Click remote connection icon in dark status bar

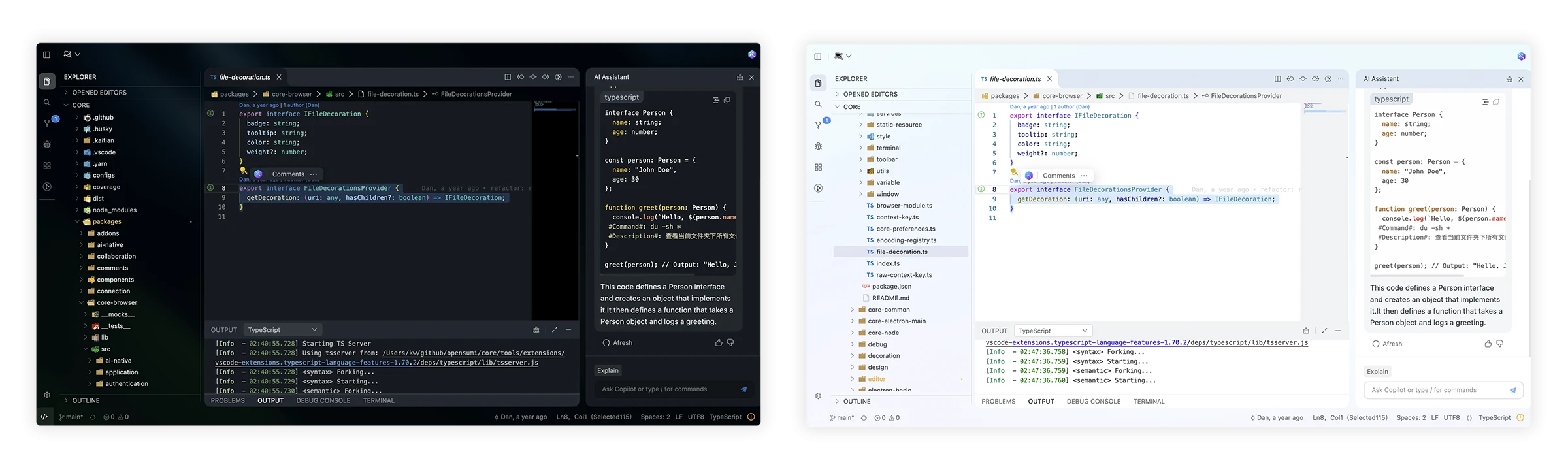44,417
